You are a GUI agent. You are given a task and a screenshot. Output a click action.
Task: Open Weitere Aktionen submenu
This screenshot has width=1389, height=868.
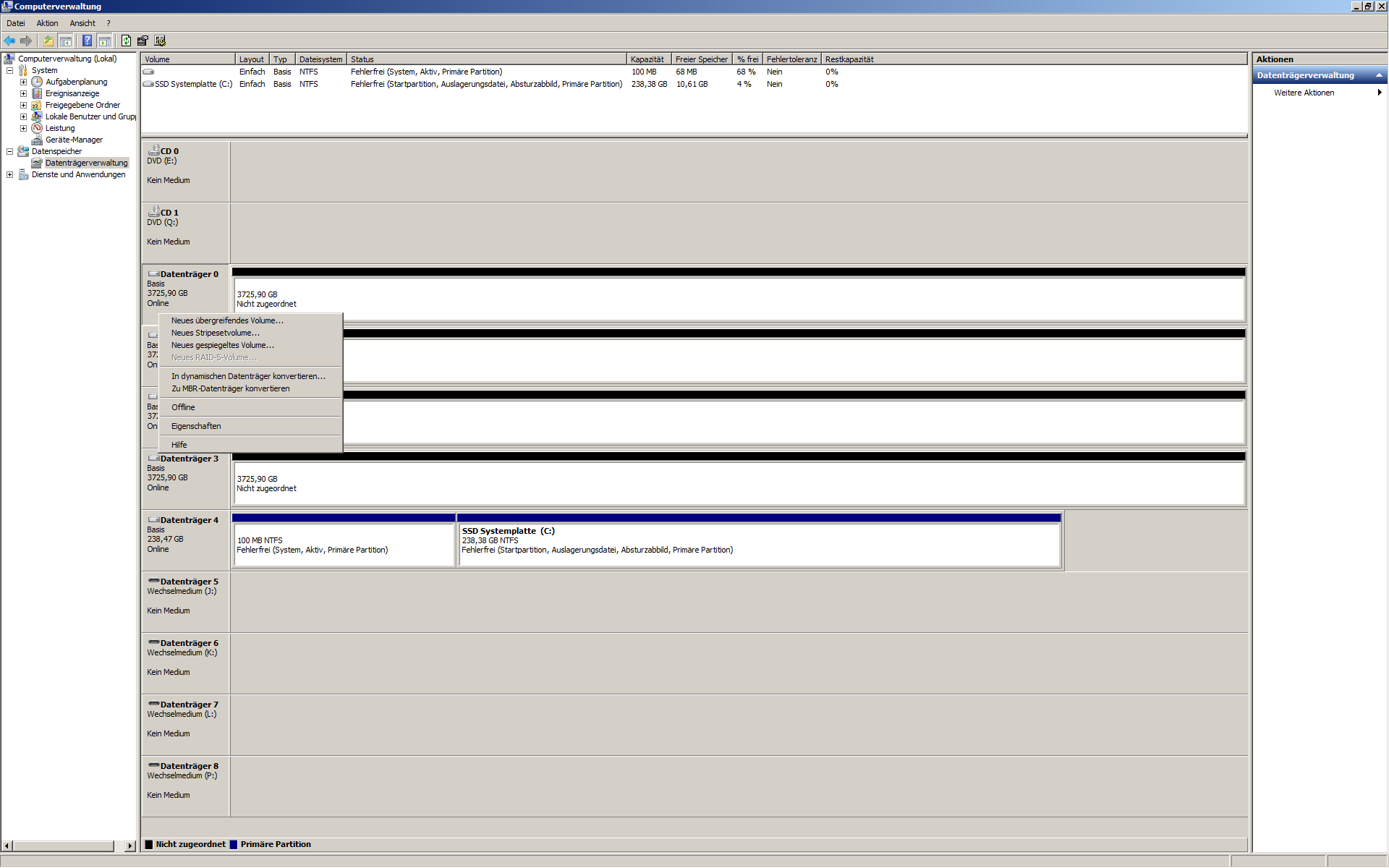click(1304, 93)
